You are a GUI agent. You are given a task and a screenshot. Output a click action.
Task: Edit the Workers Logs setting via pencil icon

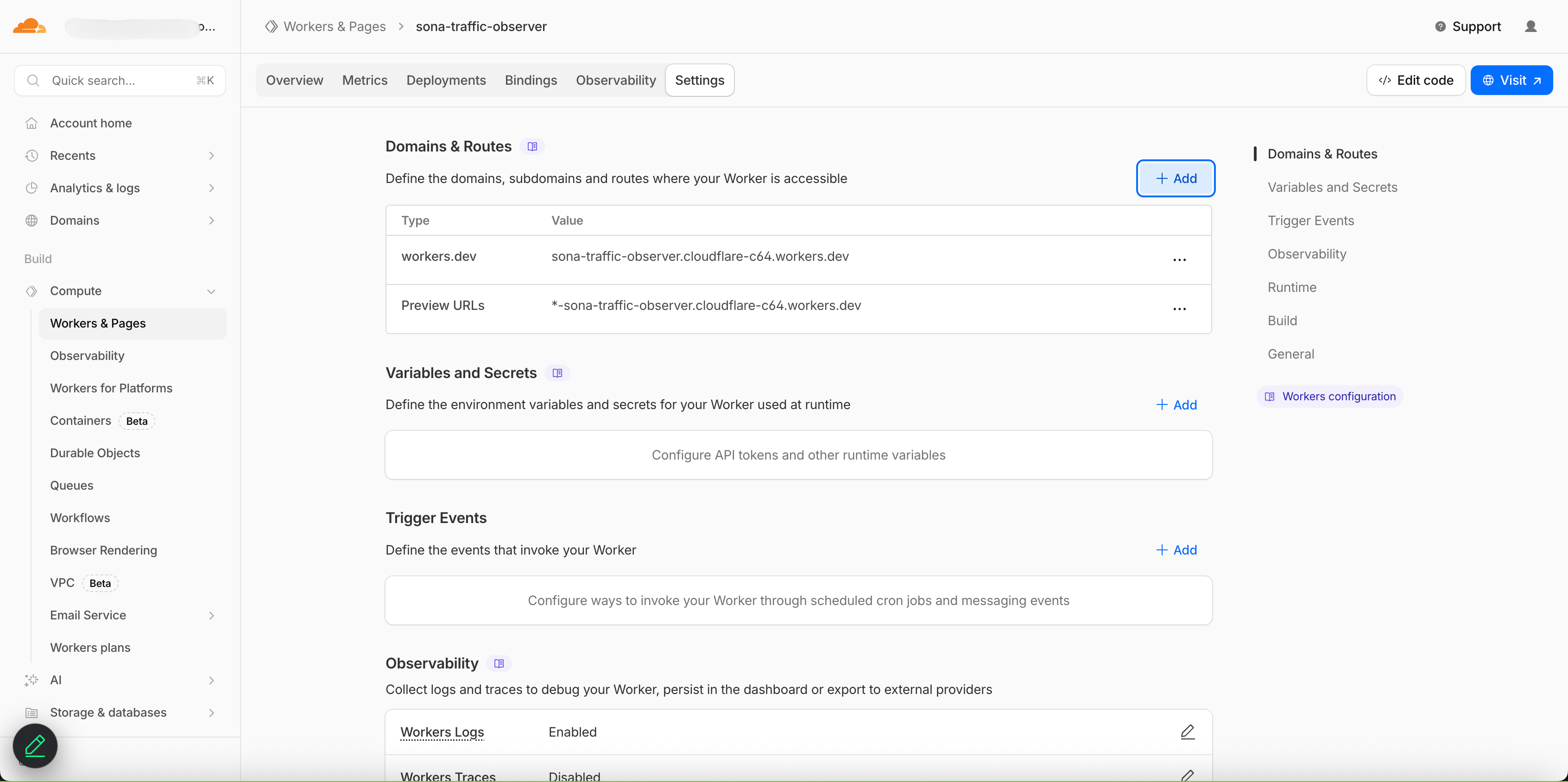(1187, 732)
